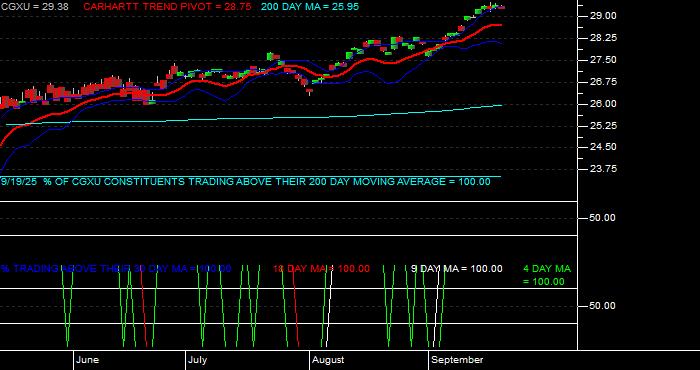Click the 26.75 price axis value
Image resolution: width=700 pixels, height=370 pixels.
pyautogui.click(x=604, y=82)
